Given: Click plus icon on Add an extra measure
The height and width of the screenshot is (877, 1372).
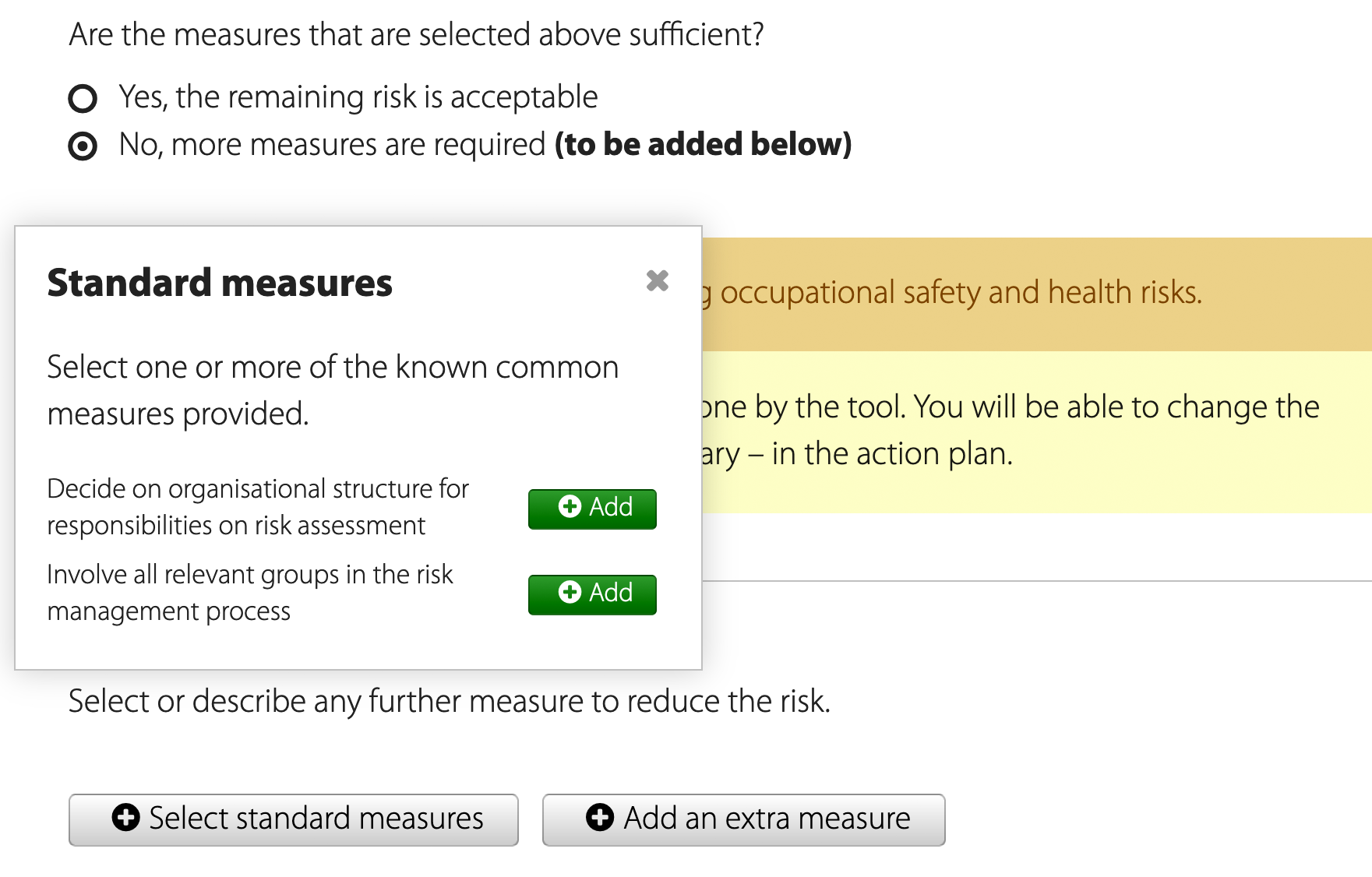Looking at the screenshot, I should (x=599, y=818).
